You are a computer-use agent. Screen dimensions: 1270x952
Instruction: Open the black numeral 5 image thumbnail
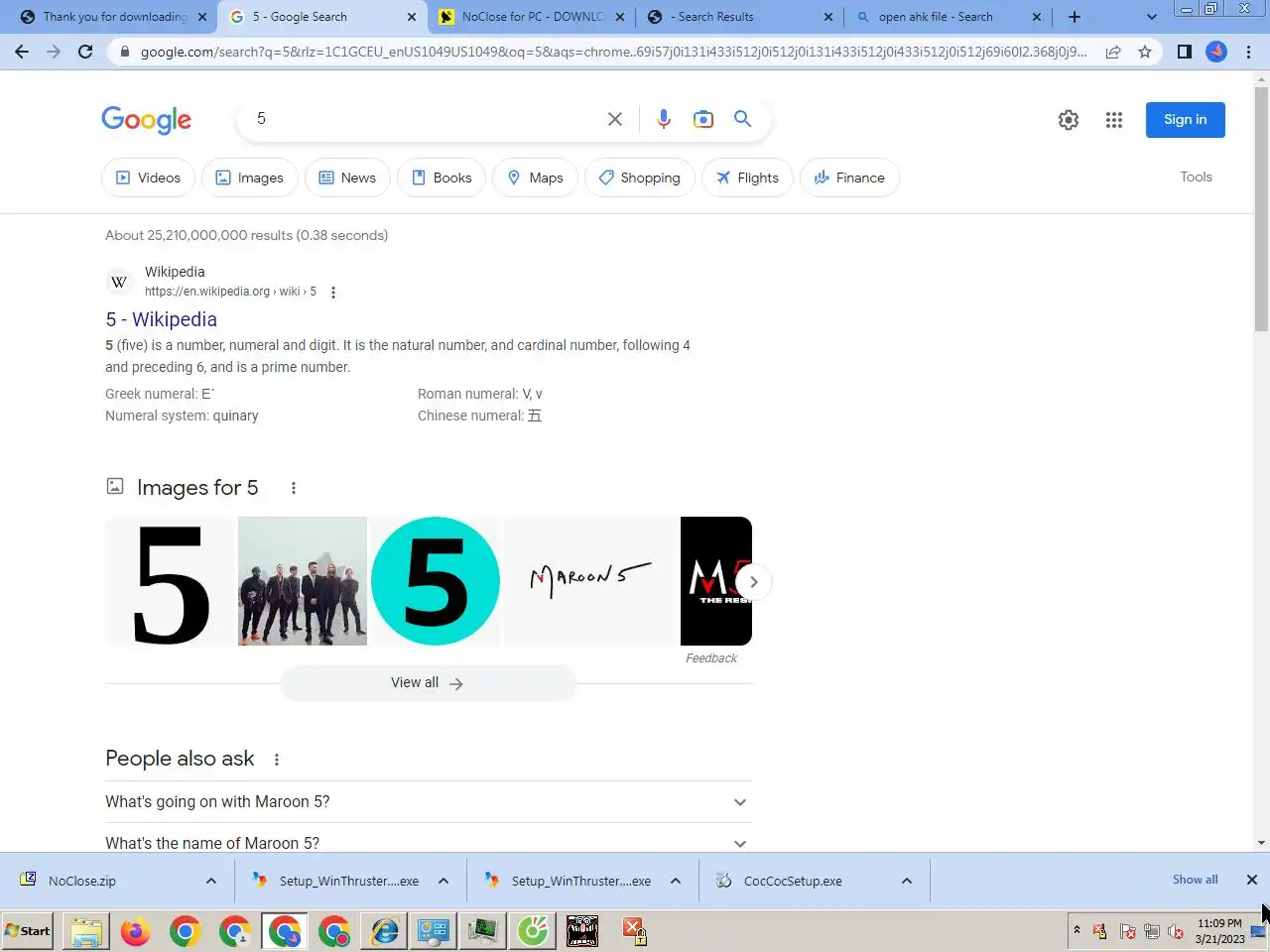170,581
